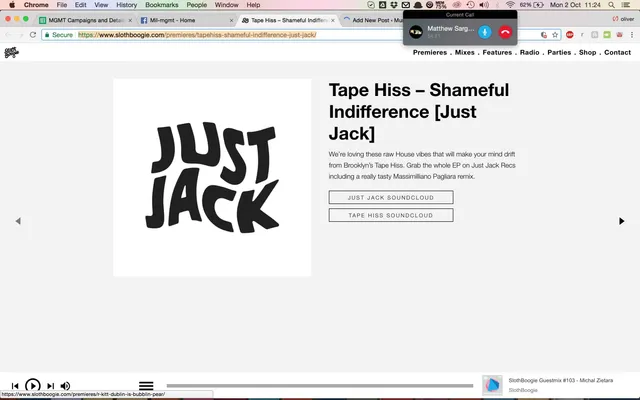The image size is (640, 400).
Task: Click the browser back arrow
Action: point(8,35)
